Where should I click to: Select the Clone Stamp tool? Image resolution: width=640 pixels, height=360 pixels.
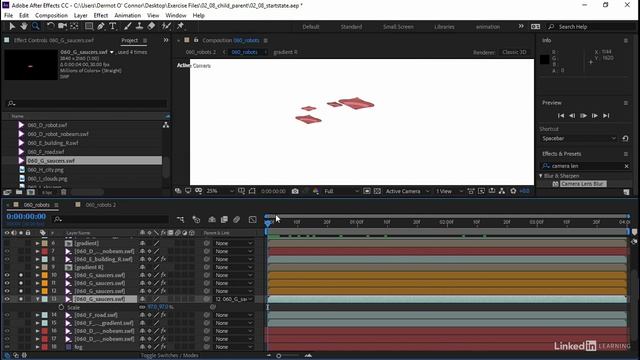139,26
